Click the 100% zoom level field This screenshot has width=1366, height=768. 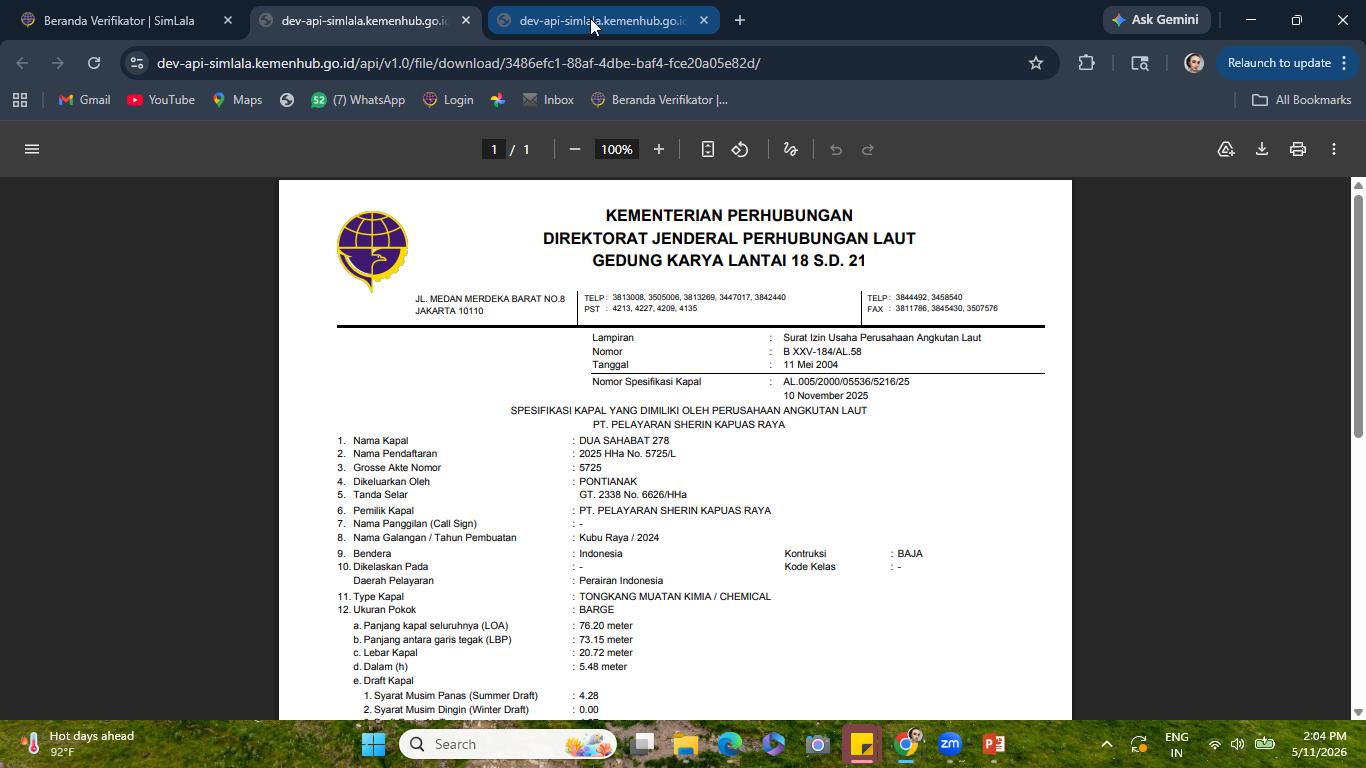click(x=617, y=149)
